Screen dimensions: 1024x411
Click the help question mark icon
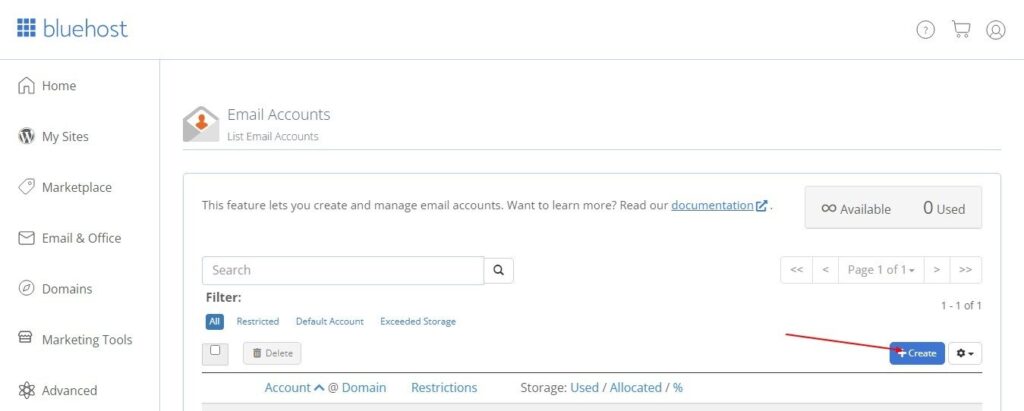click(x=926, y=30)
